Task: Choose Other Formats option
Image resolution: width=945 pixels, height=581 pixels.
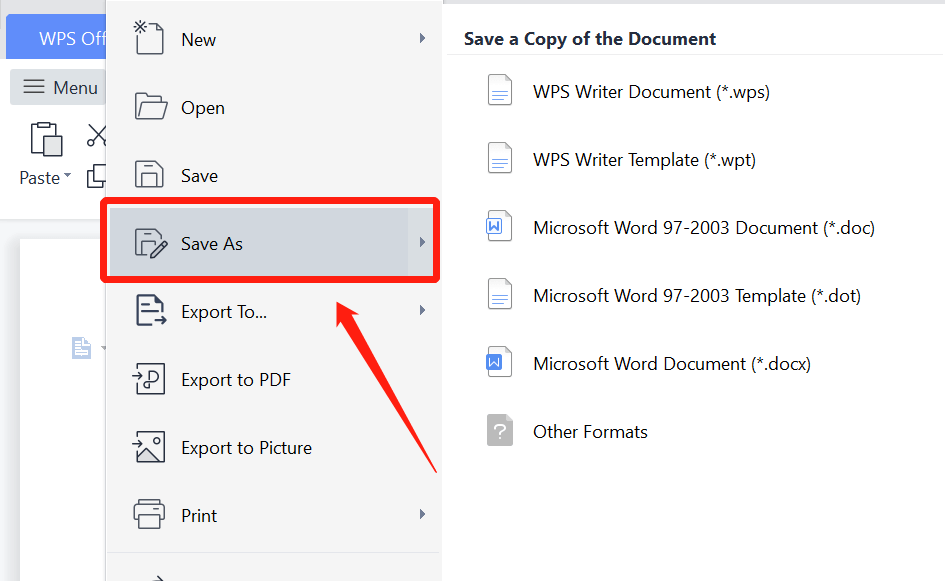Action: 590,432
